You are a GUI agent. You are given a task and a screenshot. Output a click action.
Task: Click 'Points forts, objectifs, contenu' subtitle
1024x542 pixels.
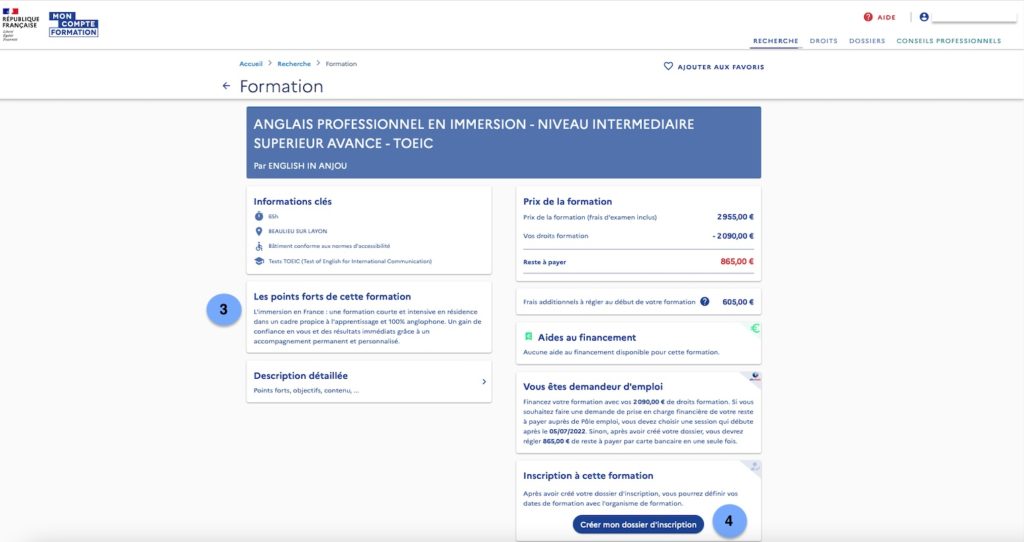coord(306,391)
